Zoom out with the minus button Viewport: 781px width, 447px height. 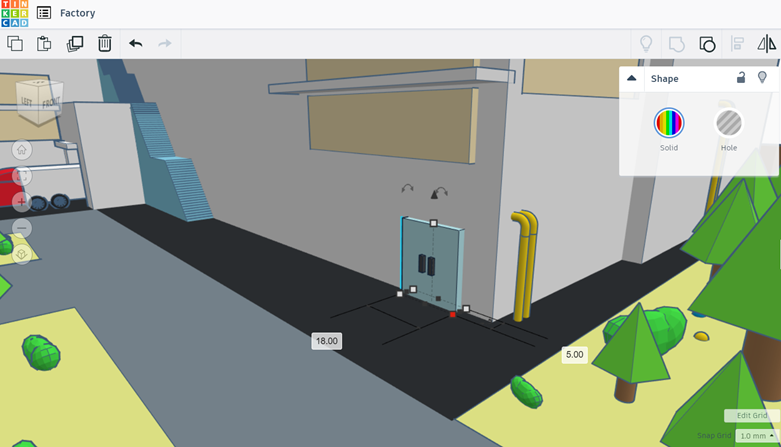(x=21, y=228)
